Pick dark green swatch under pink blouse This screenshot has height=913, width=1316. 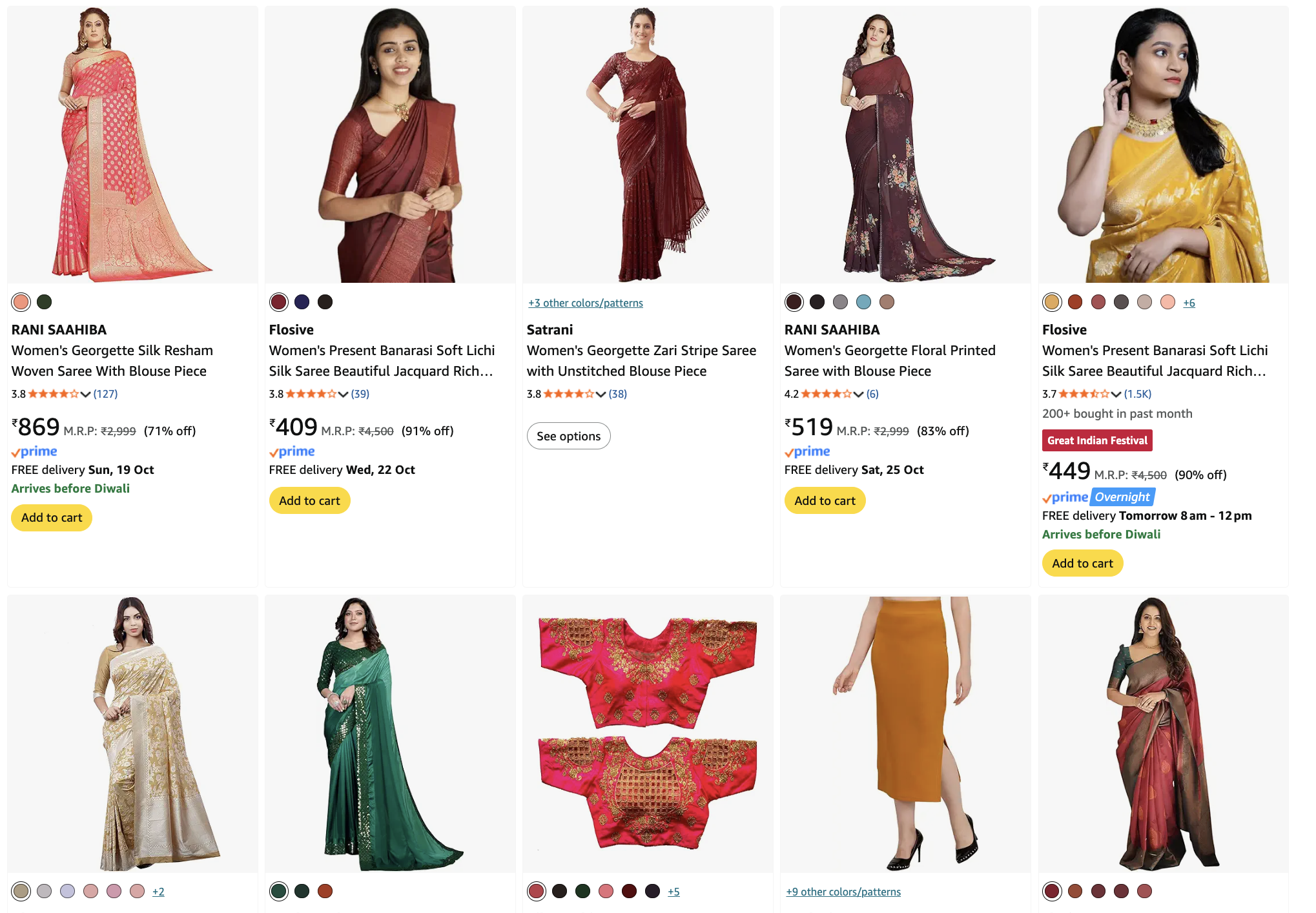(582, 891)
